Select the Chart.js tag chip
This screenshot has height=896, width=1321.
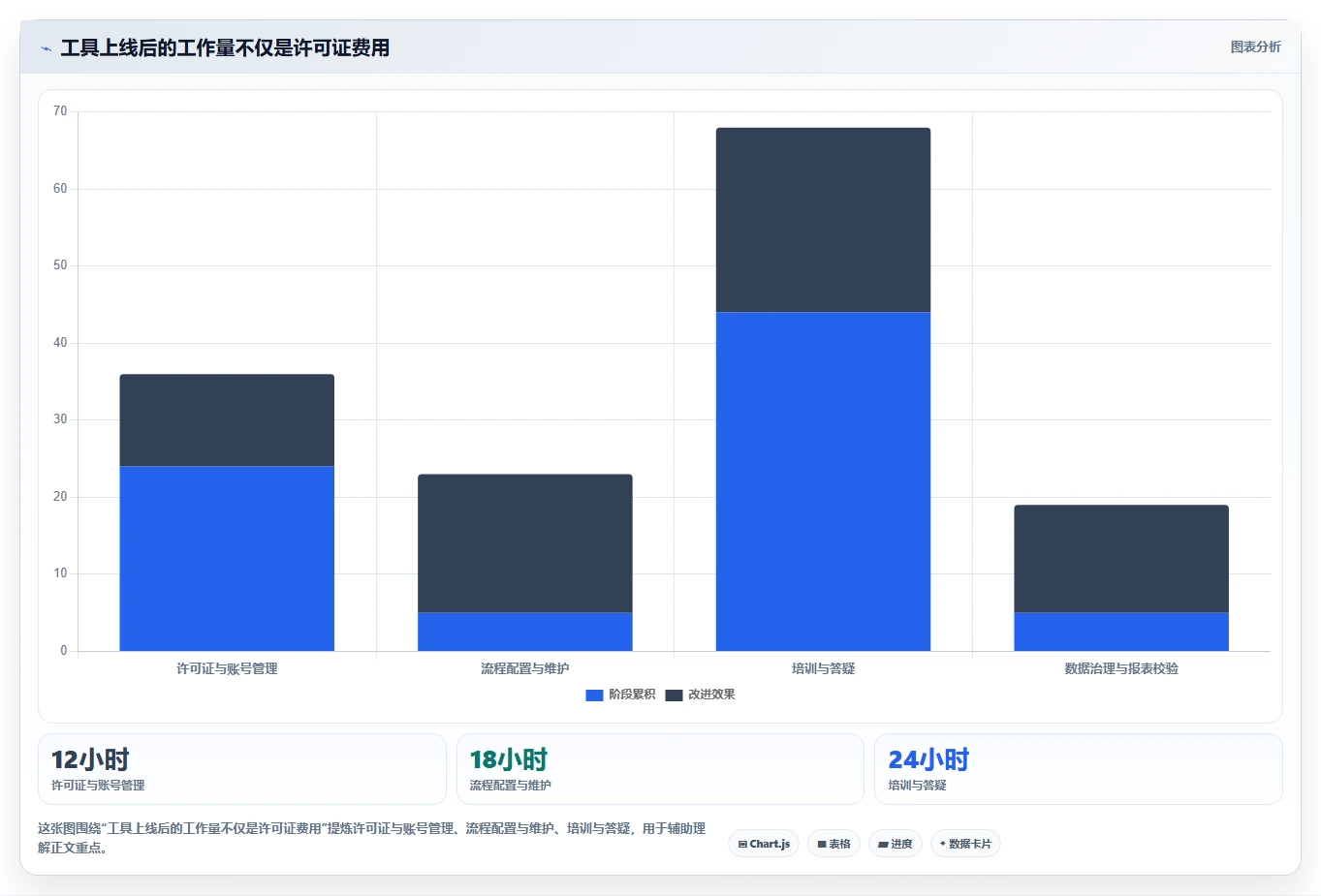pos(764,844)
